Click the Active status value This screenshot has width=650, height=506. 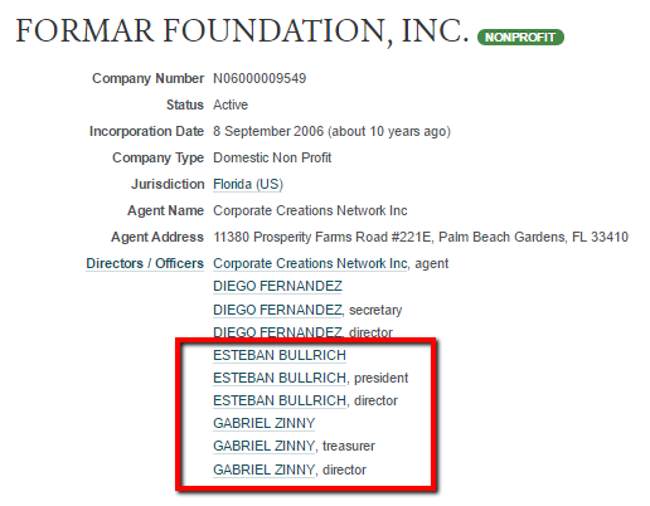coord(231,105)
